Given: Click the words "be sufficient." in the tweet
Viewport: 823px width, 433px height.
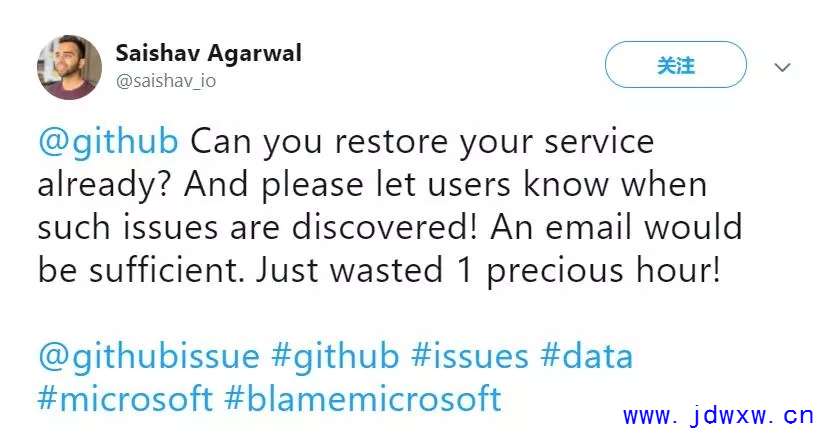Looking at the screenshot, I should [141, 270].
